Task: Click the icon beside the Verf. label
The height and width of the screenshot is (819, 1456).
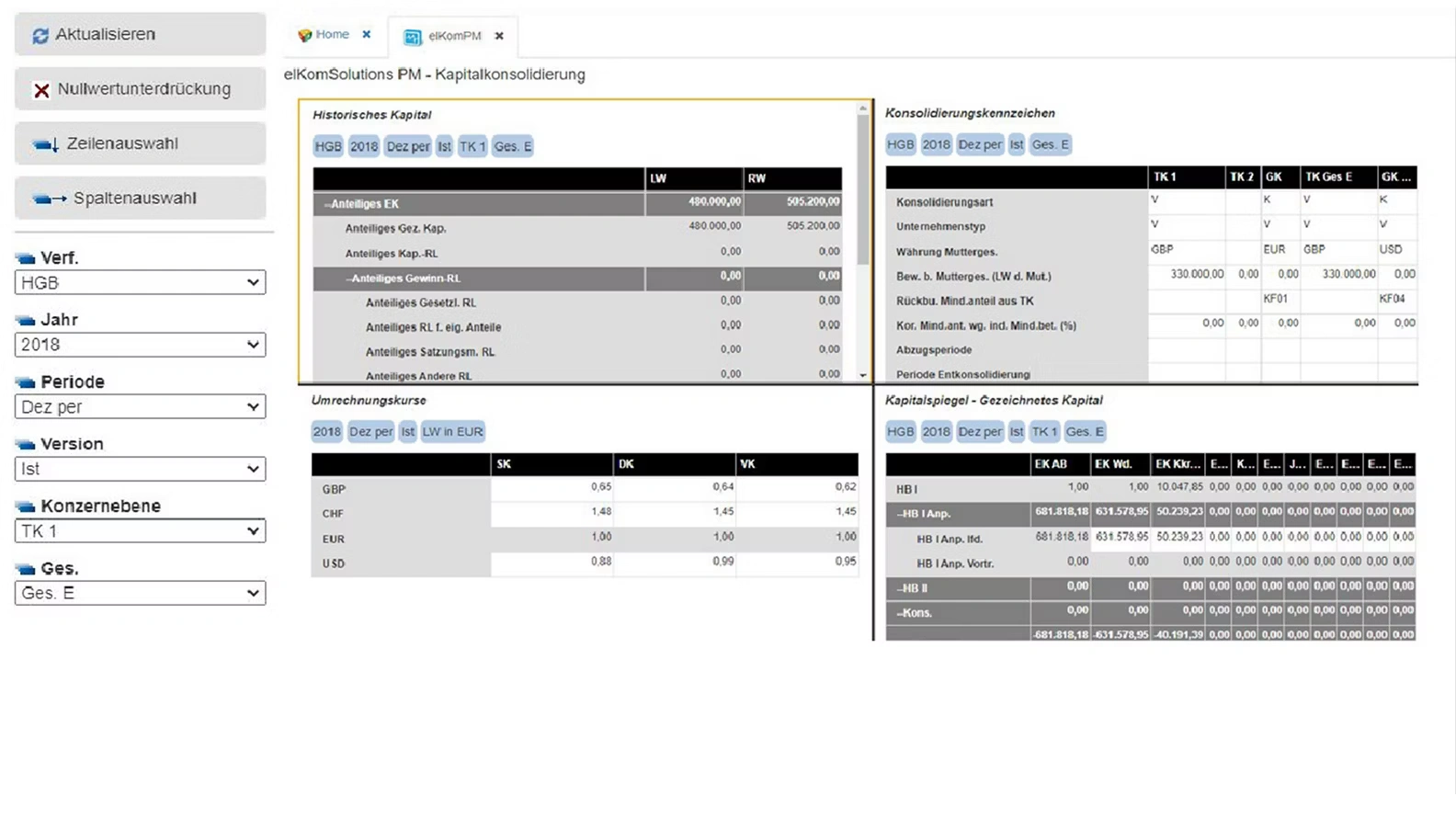Action: tap(26, 258)
